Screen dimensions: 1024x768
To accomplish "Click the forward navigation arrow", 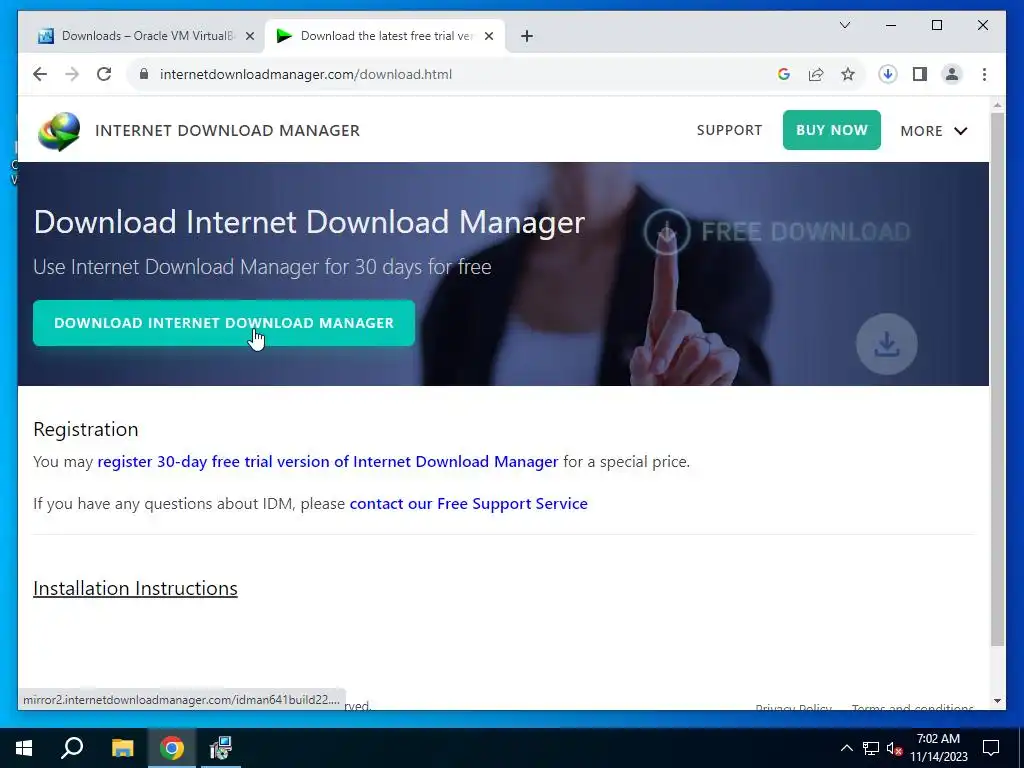I will 72,74.
